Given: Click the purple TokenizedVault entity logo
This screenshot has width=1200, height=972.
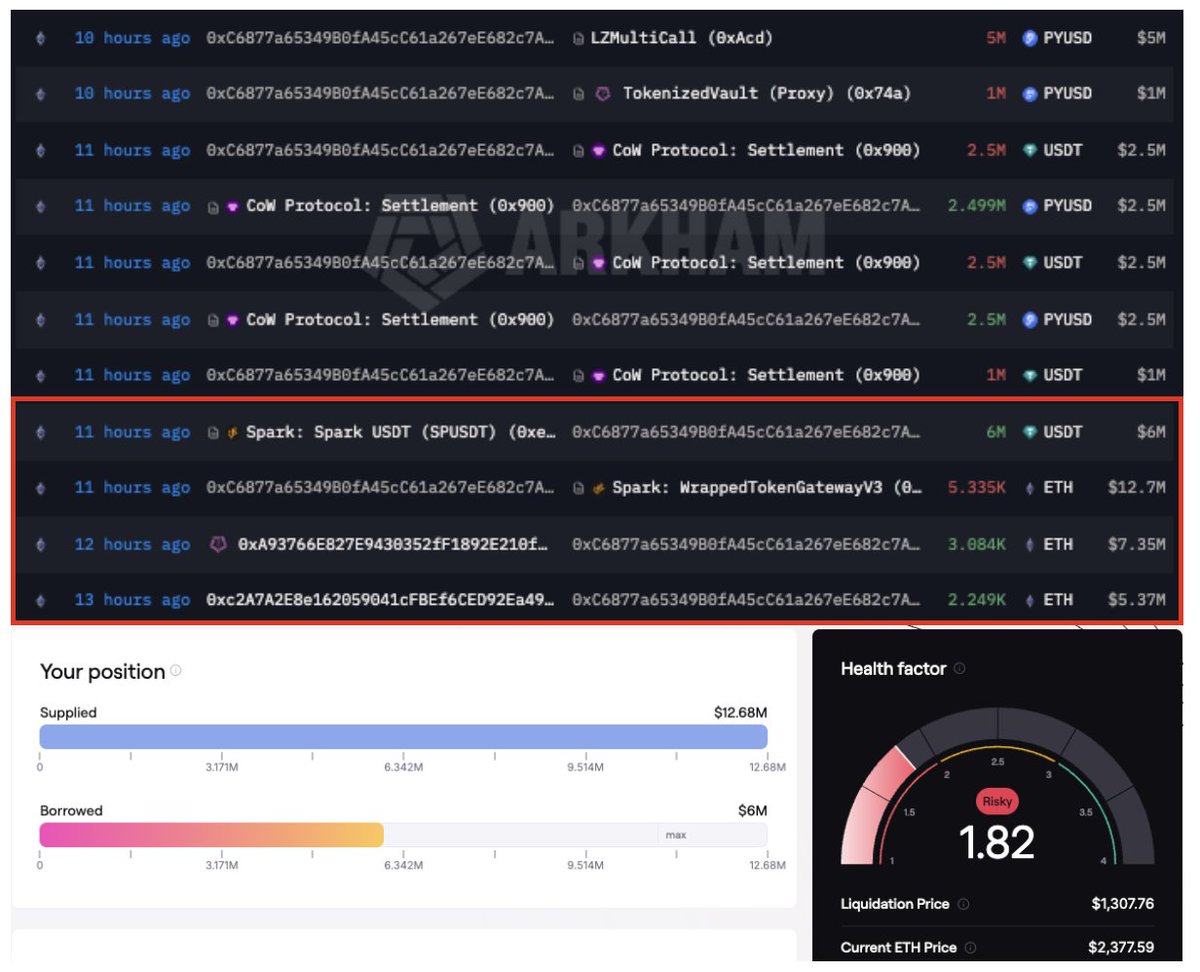Looking at the screenshot, I should pos(603,93).
